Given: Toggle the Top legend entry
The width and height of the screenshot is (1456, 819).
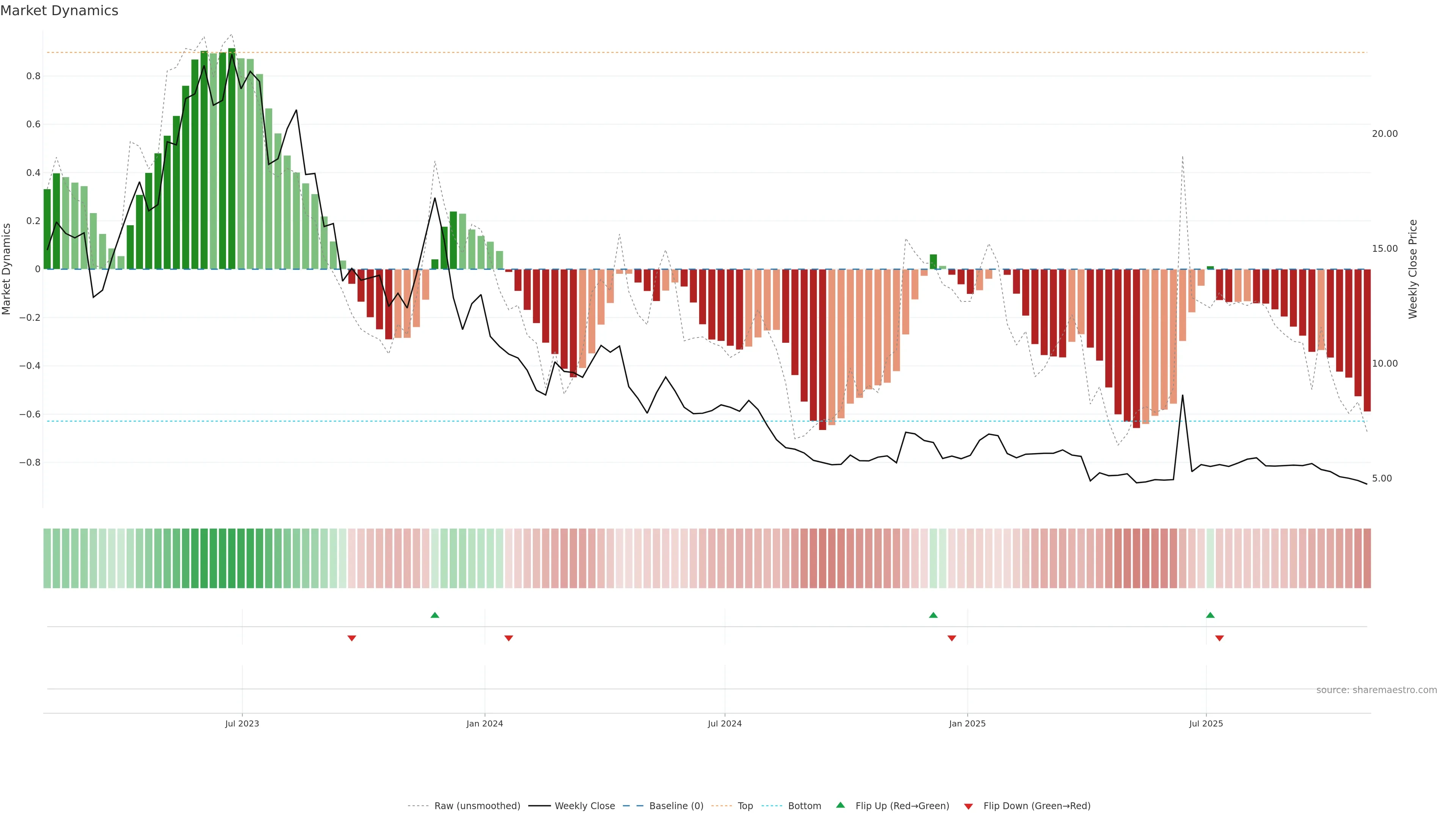Looking at the screenshot, I should coord(745,806).
